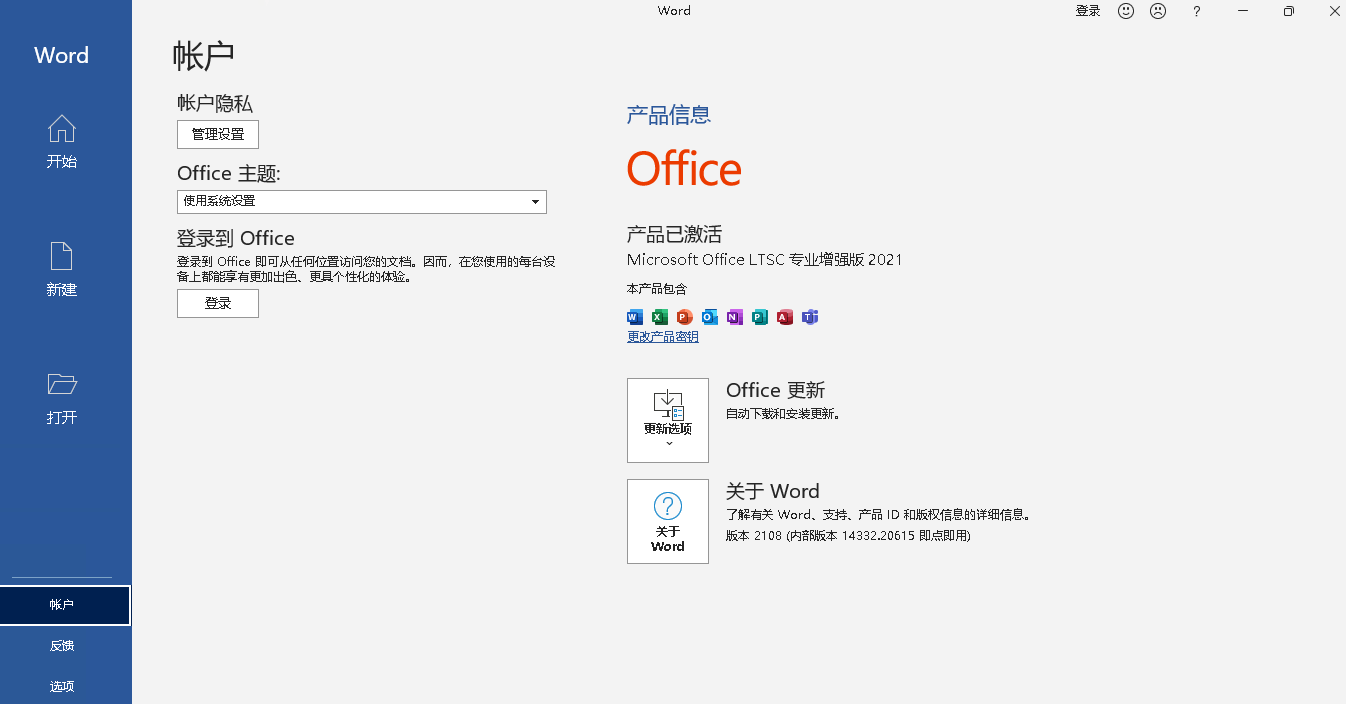This screenshot has width=1346, height=704.
Task: Expand the 更新选项 update options button
Action: click(x=668, y=420)
